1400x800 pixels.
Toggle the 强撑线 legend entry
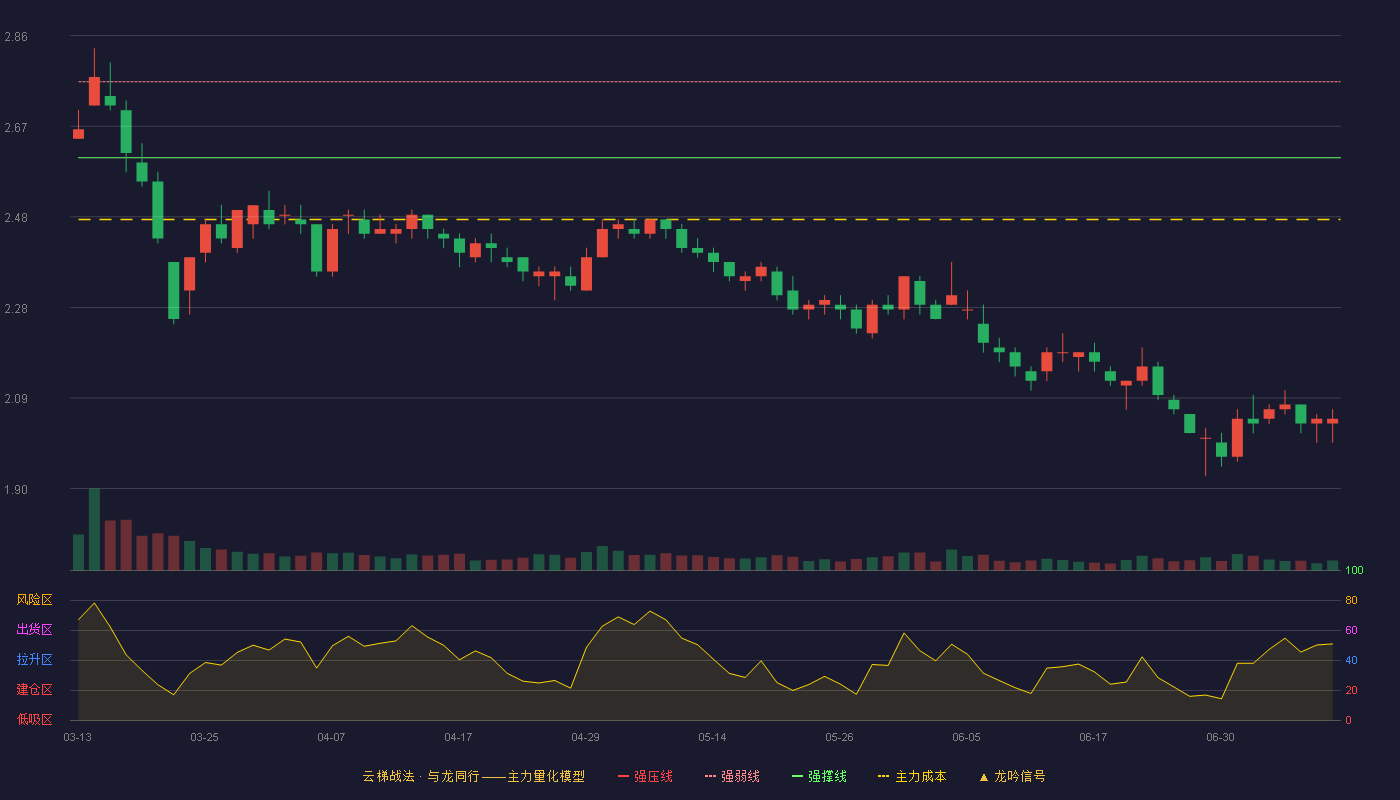click(819, 776)
